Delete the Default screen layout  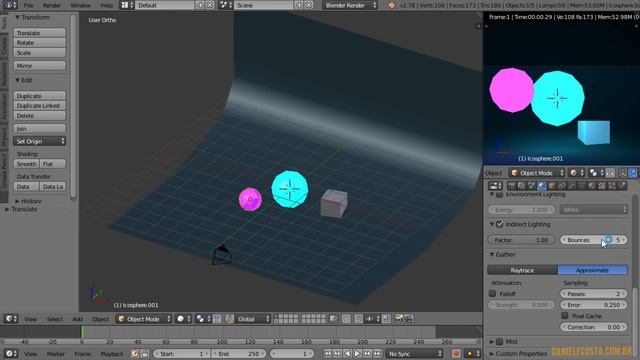(210, 5)
